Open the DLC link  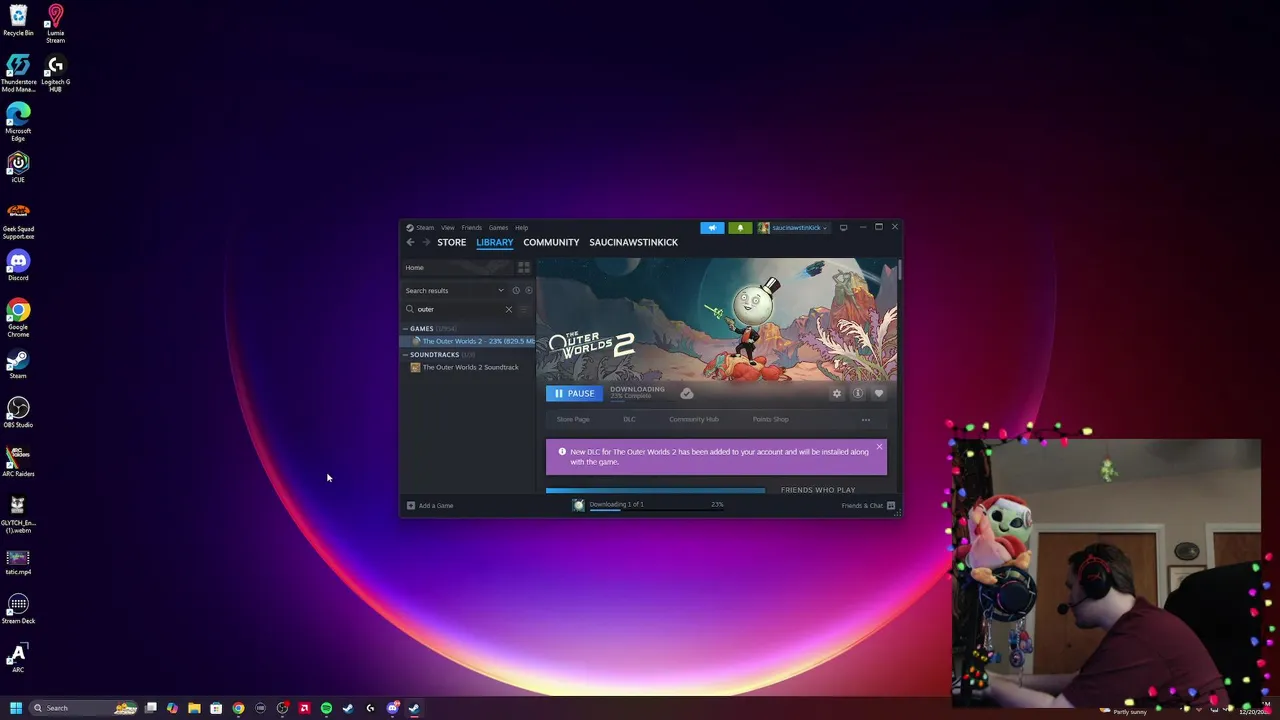click(x=629, y=419)
